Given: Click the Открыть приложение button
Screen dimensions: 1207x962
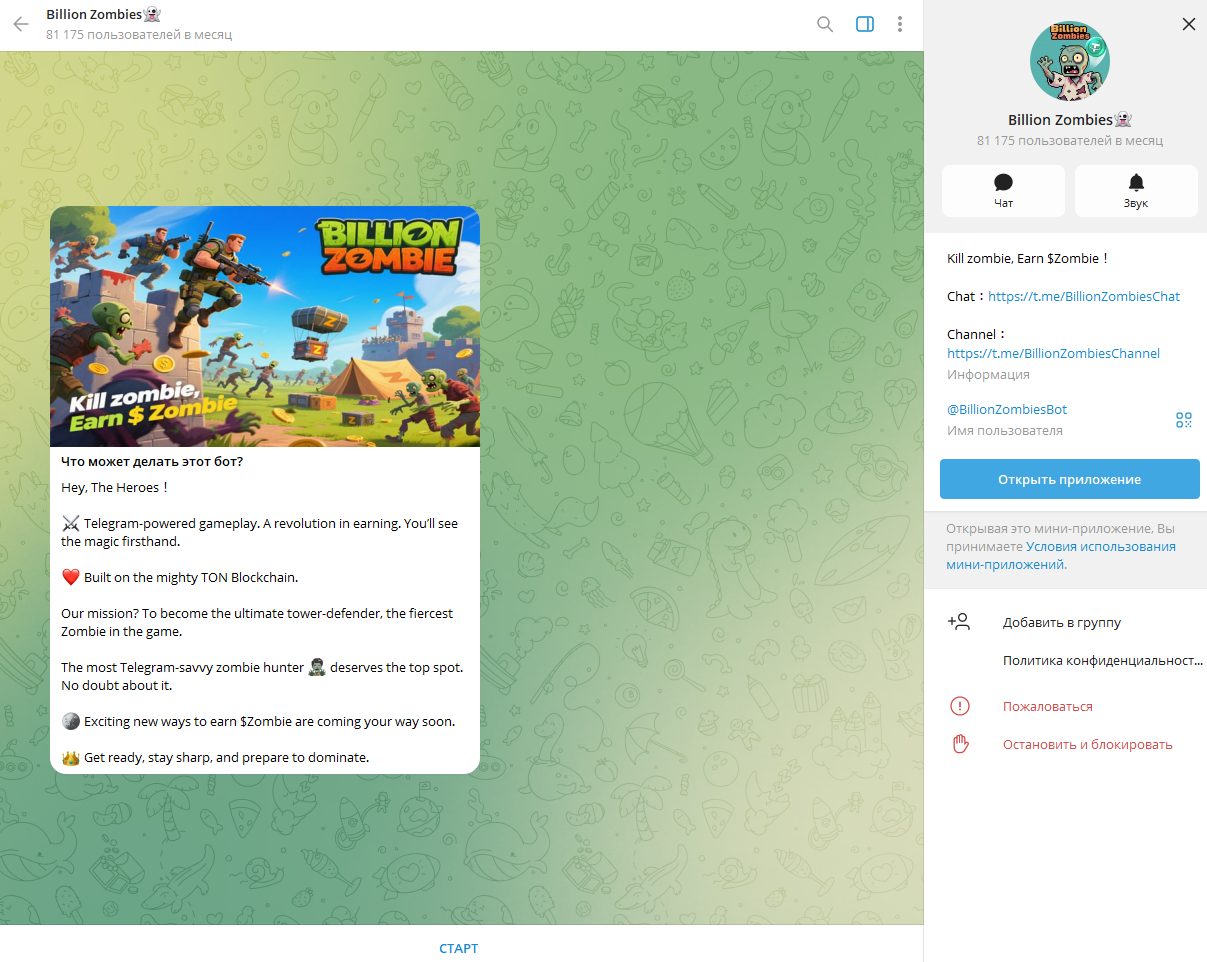Looking at the screenshot, I should [1069, 479].
